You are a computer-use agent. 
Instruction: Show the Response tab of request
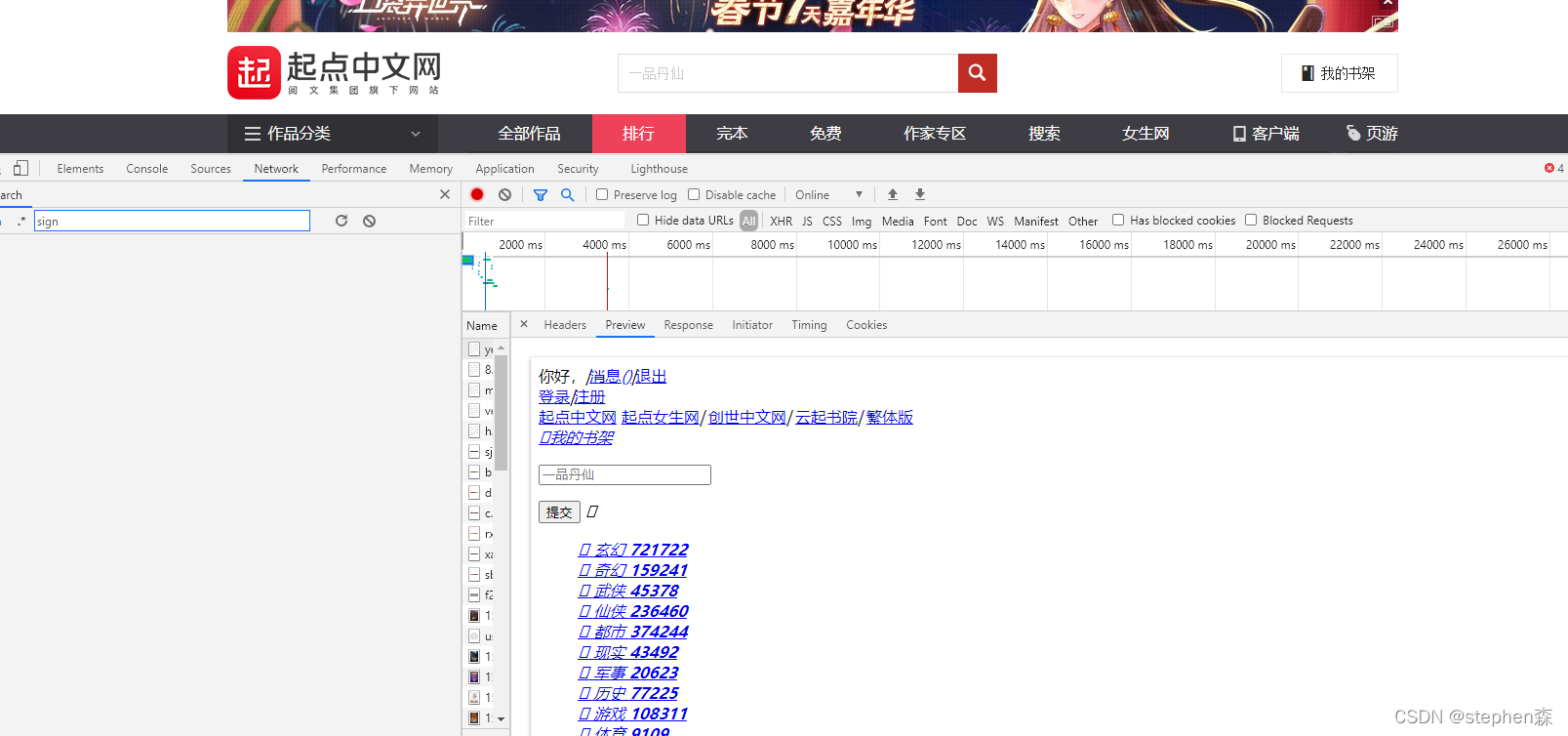688,325
